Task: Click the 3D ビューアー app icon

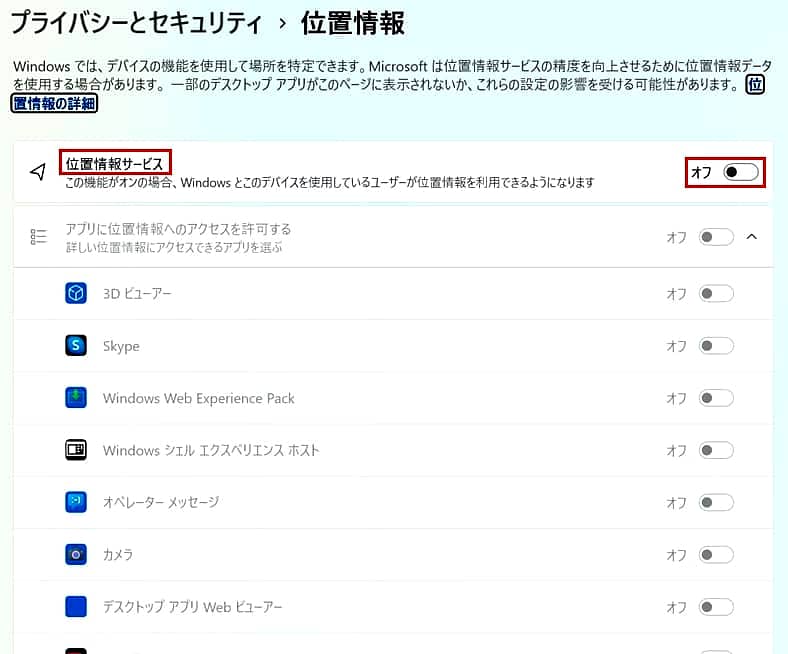Action: point(76,293)
